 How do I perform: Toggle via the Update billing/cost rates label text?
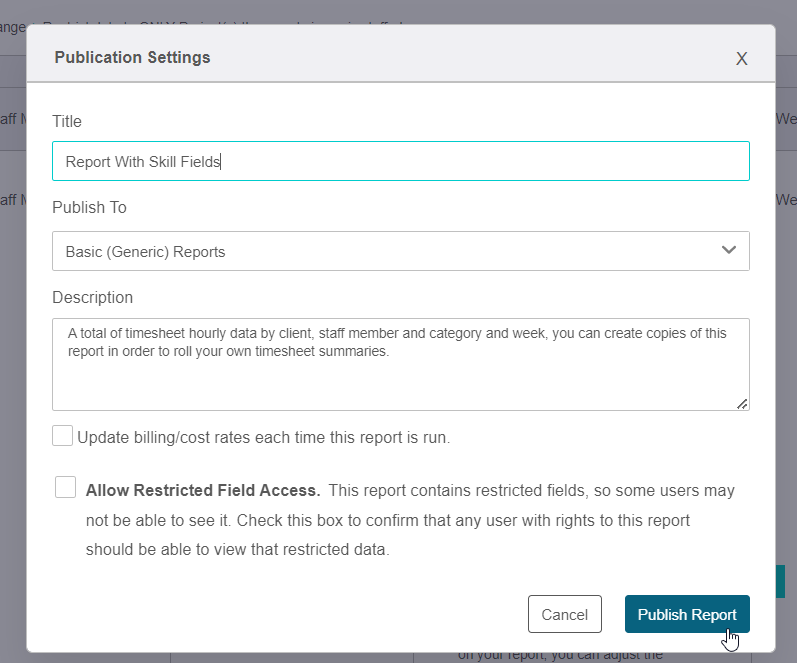point(264,437)
